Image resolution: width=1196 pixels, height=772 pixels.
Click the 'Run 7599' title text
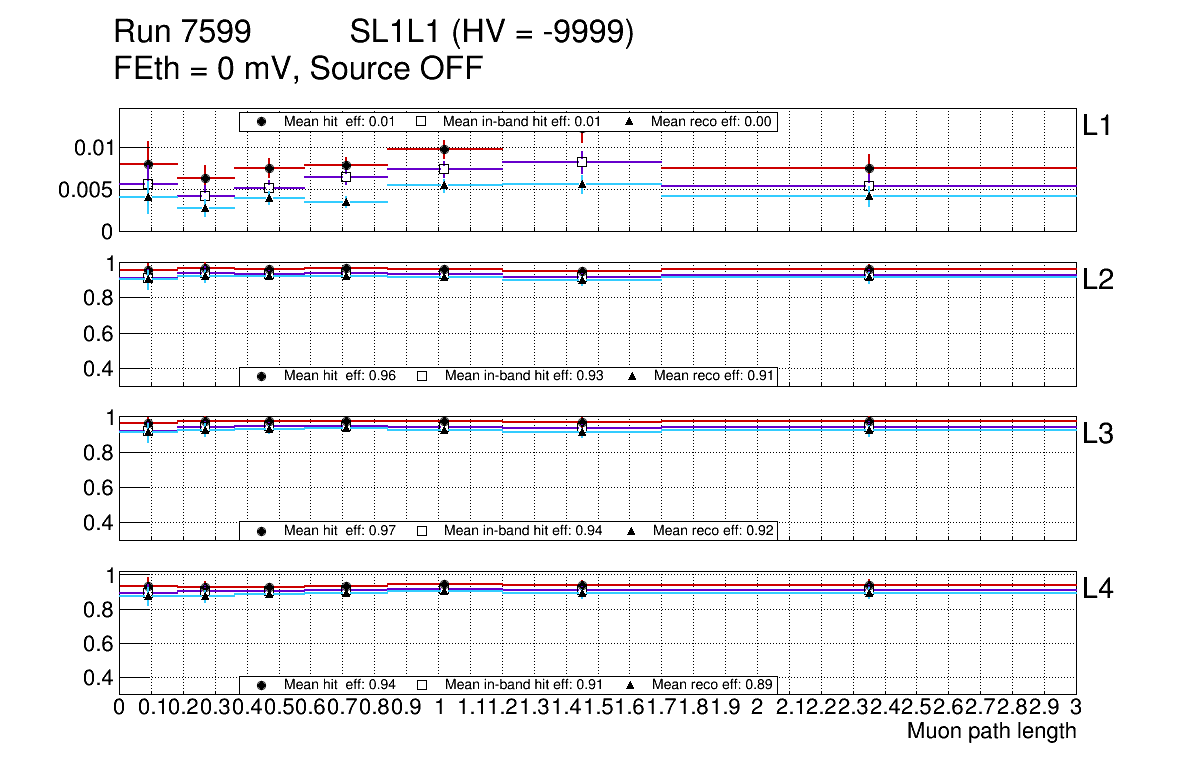coord(181,33)
